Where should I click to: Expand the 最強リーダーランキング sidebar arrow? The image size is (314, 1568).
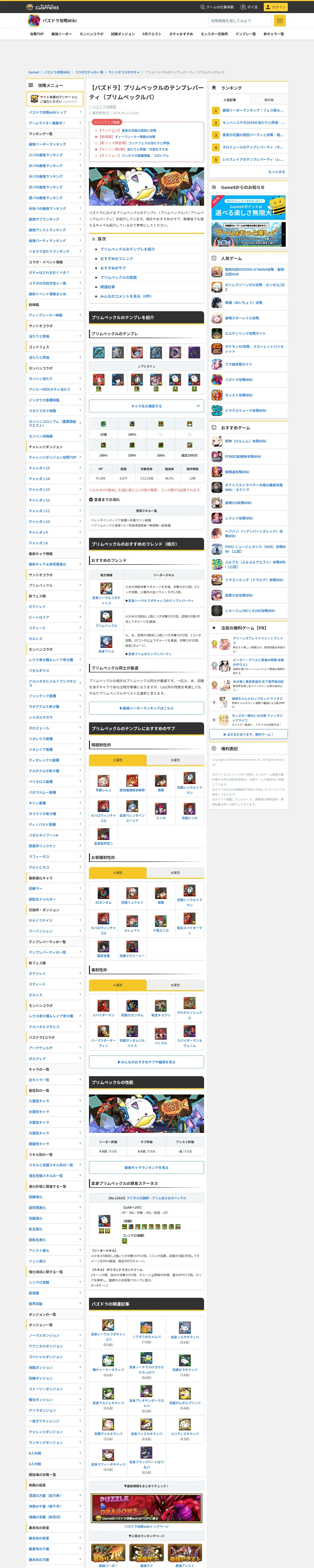coord(81,144)
